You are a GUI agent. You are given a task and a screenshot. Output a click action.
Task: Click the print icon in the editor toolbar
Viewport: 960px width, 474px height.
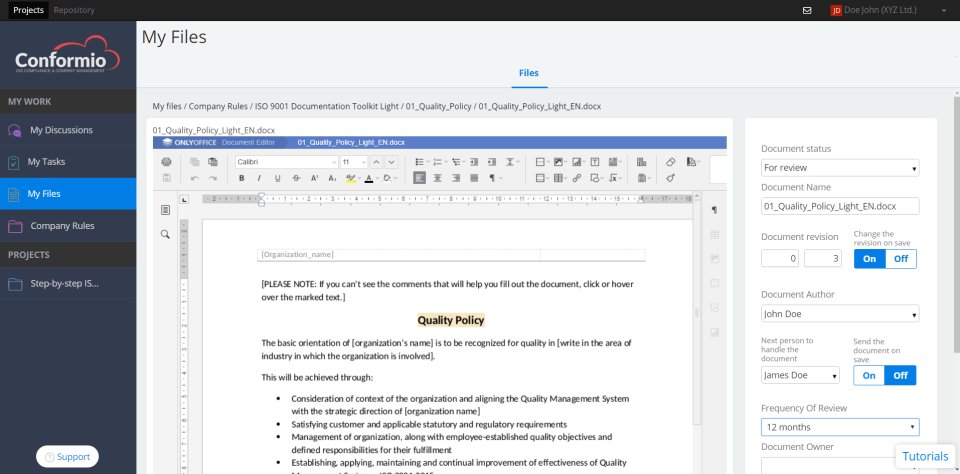[166, 162]
